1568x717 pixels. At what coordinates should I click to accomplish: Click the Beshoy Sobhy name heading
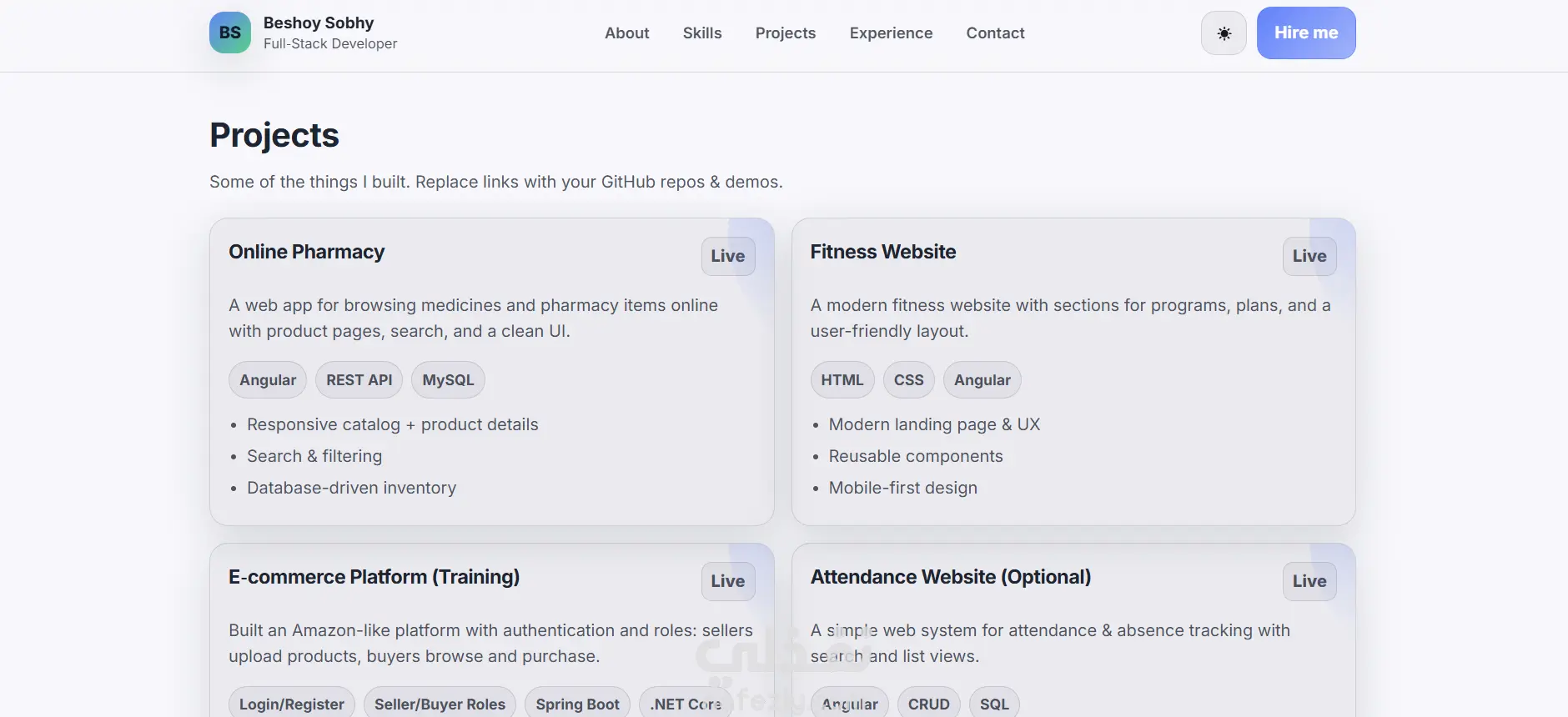319,23
